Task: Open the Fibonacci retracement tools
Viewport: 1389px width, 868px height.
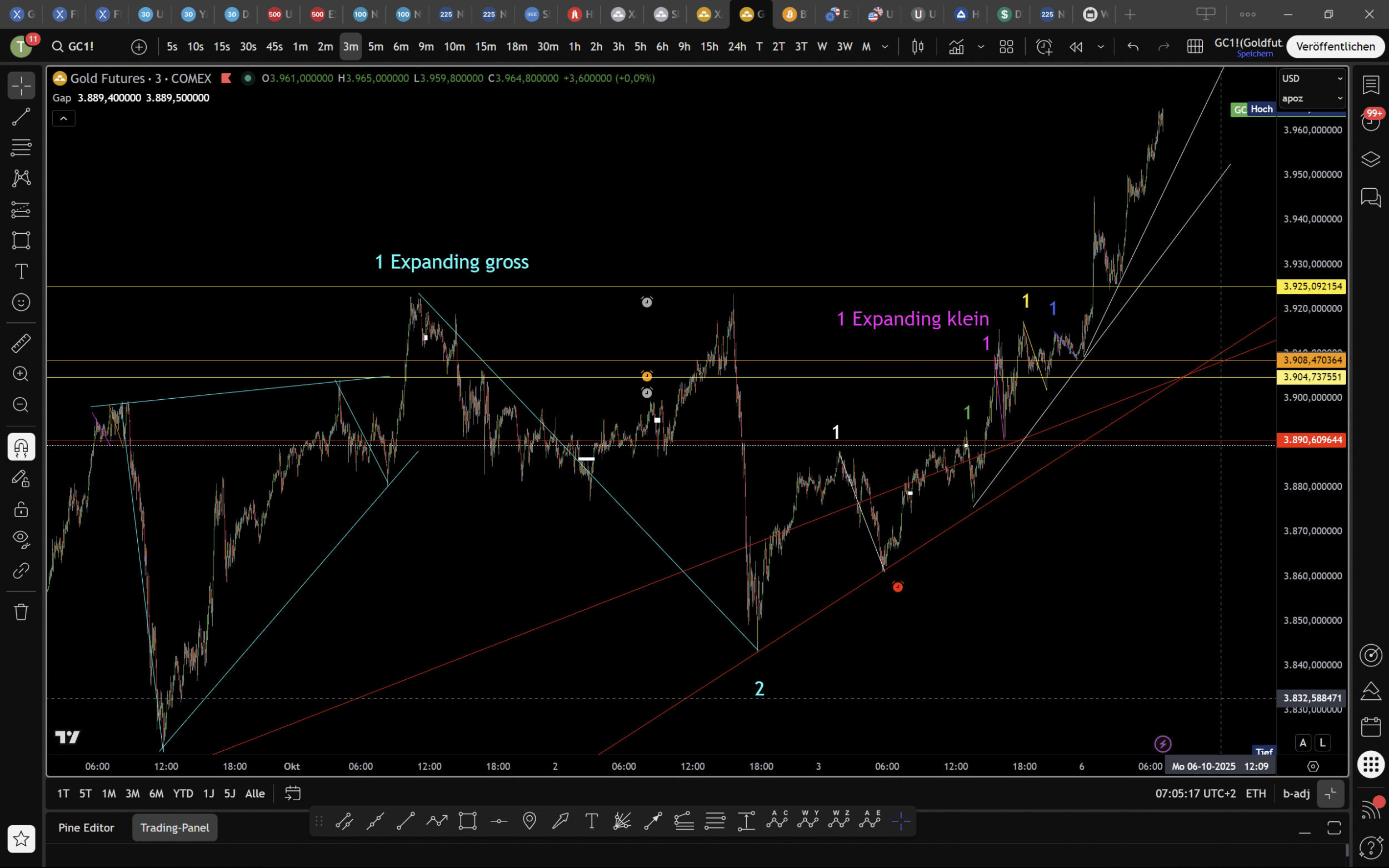Action: (x=21, y=148)
